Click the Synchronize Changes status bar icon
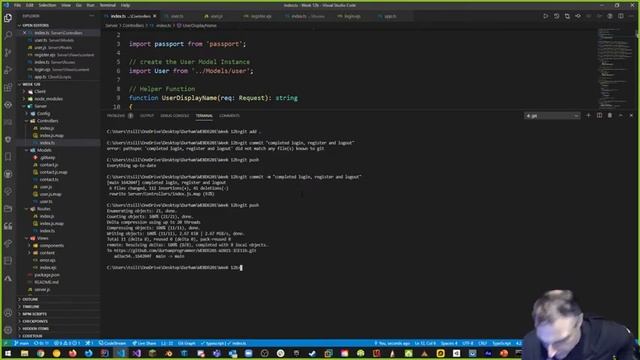 pyautogui.click(x=41, y=343)
